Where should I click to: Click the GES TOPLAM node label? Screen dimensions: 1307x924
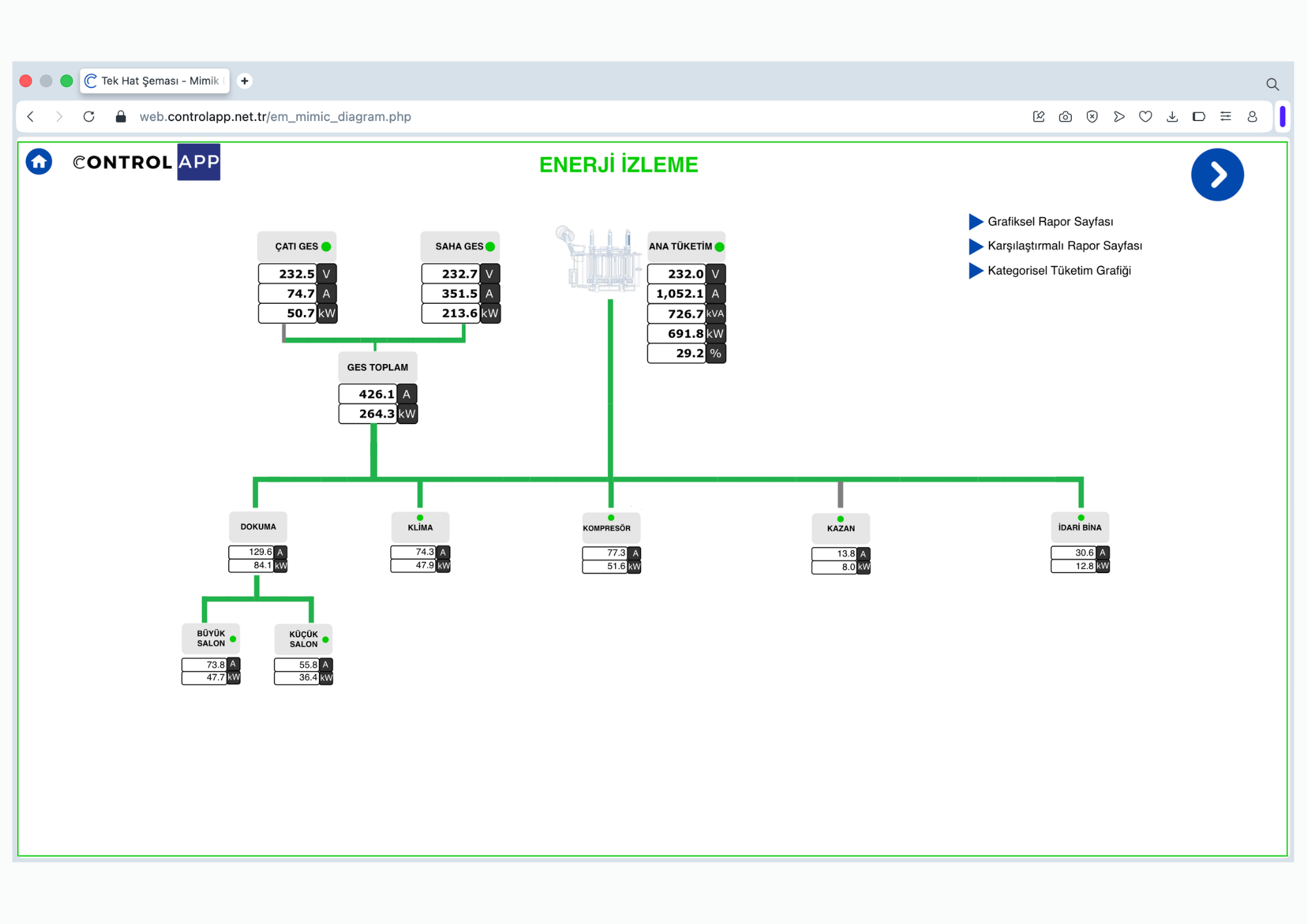click(378, 367)
